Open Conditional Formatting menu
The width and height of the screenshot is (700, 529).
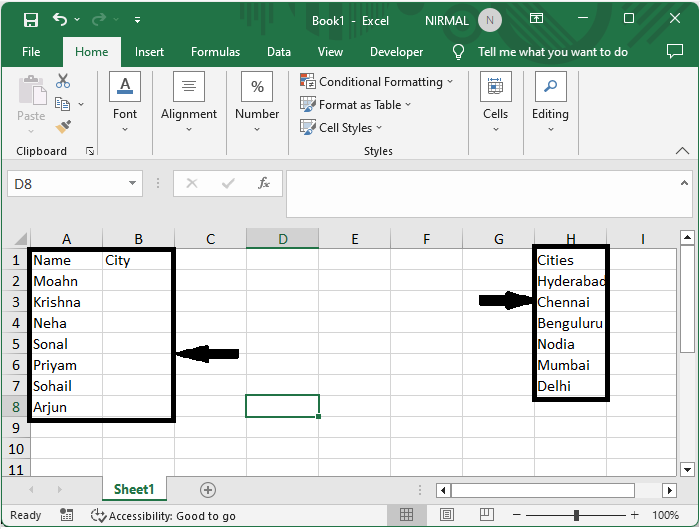[376, 82]
